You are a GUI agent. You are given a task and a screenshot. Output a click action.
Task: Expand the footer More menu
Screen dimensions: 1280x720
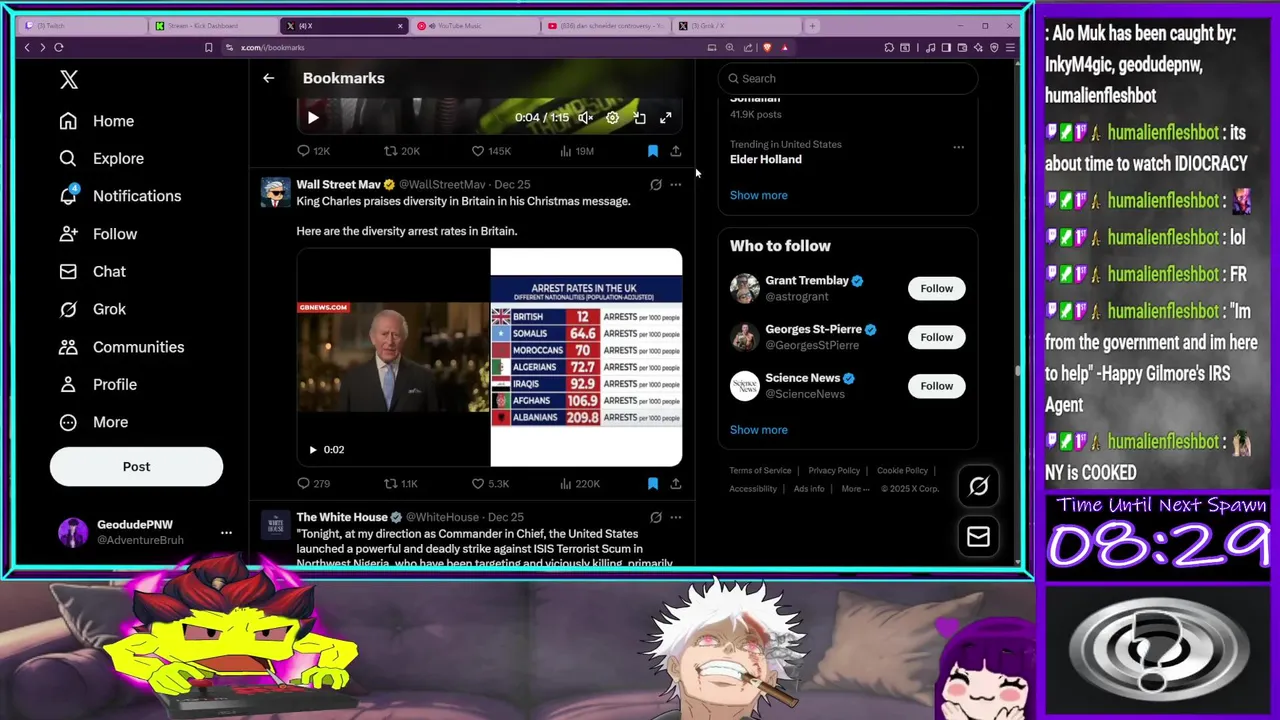coord(855,489)
